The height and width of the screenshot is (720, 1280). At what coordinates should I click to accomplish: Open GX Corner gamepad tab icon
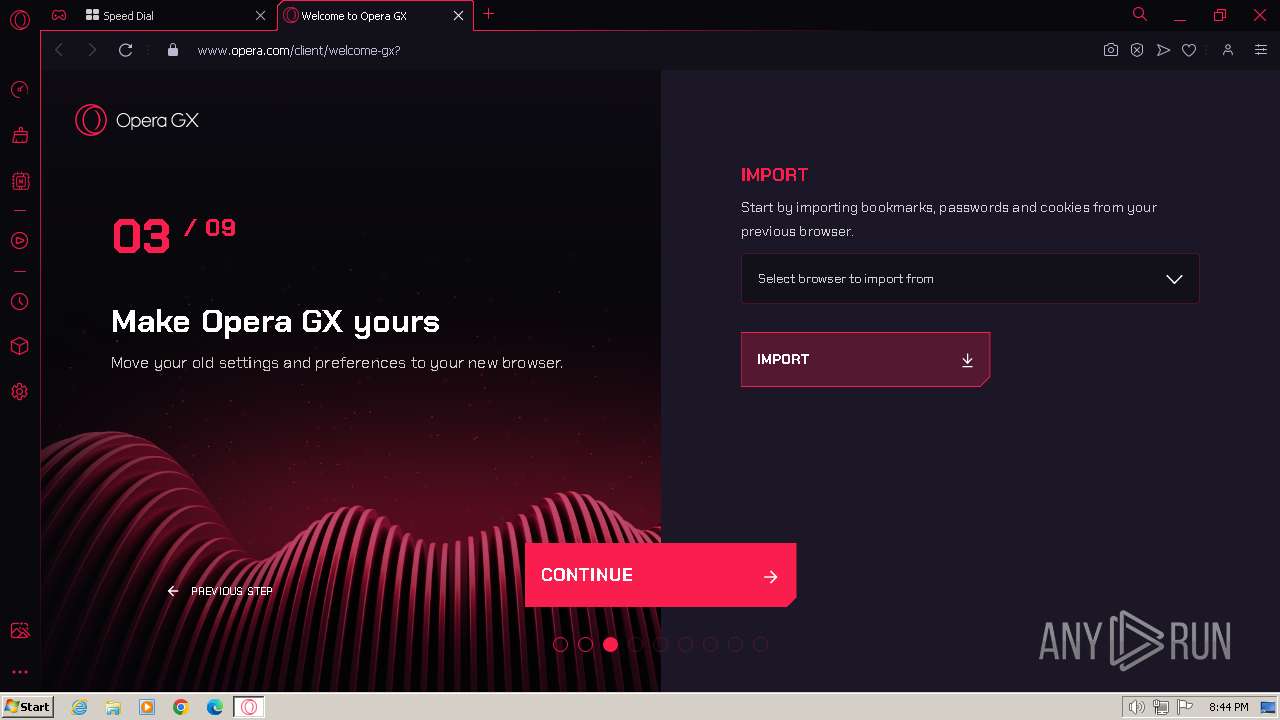tap(60, 15)
